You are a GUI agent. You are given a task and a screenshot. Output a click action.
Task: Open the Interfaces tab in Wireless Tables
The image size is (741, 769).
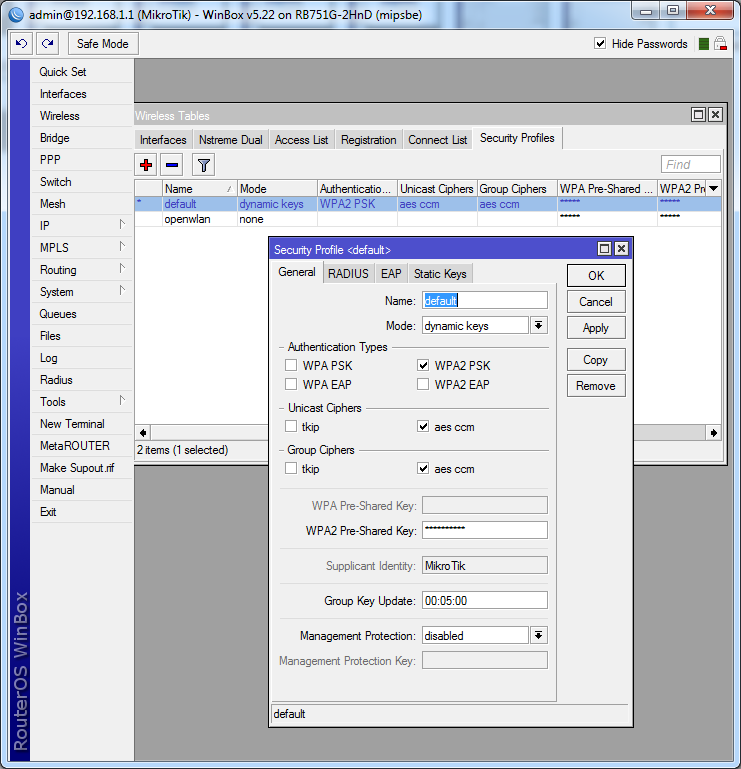coord(163,140)
